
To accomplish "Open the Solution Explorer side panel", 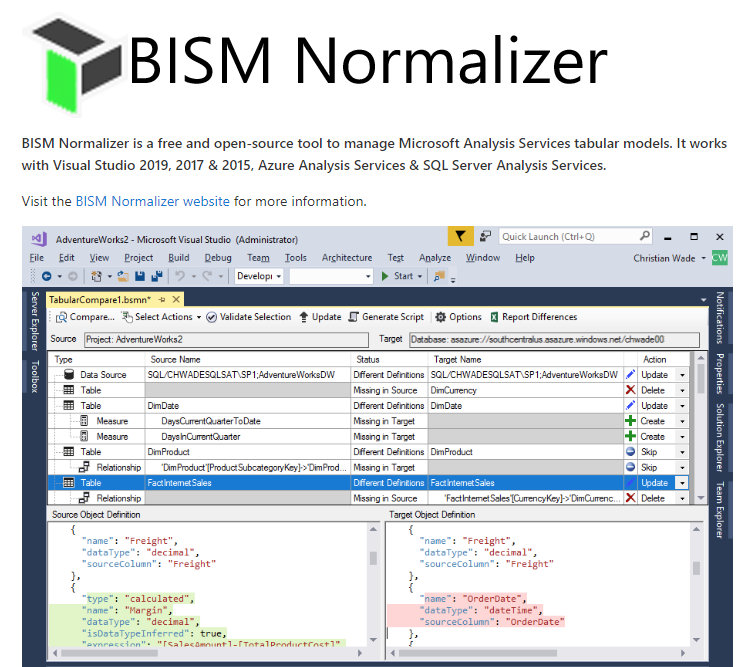I will pos(719,437).
